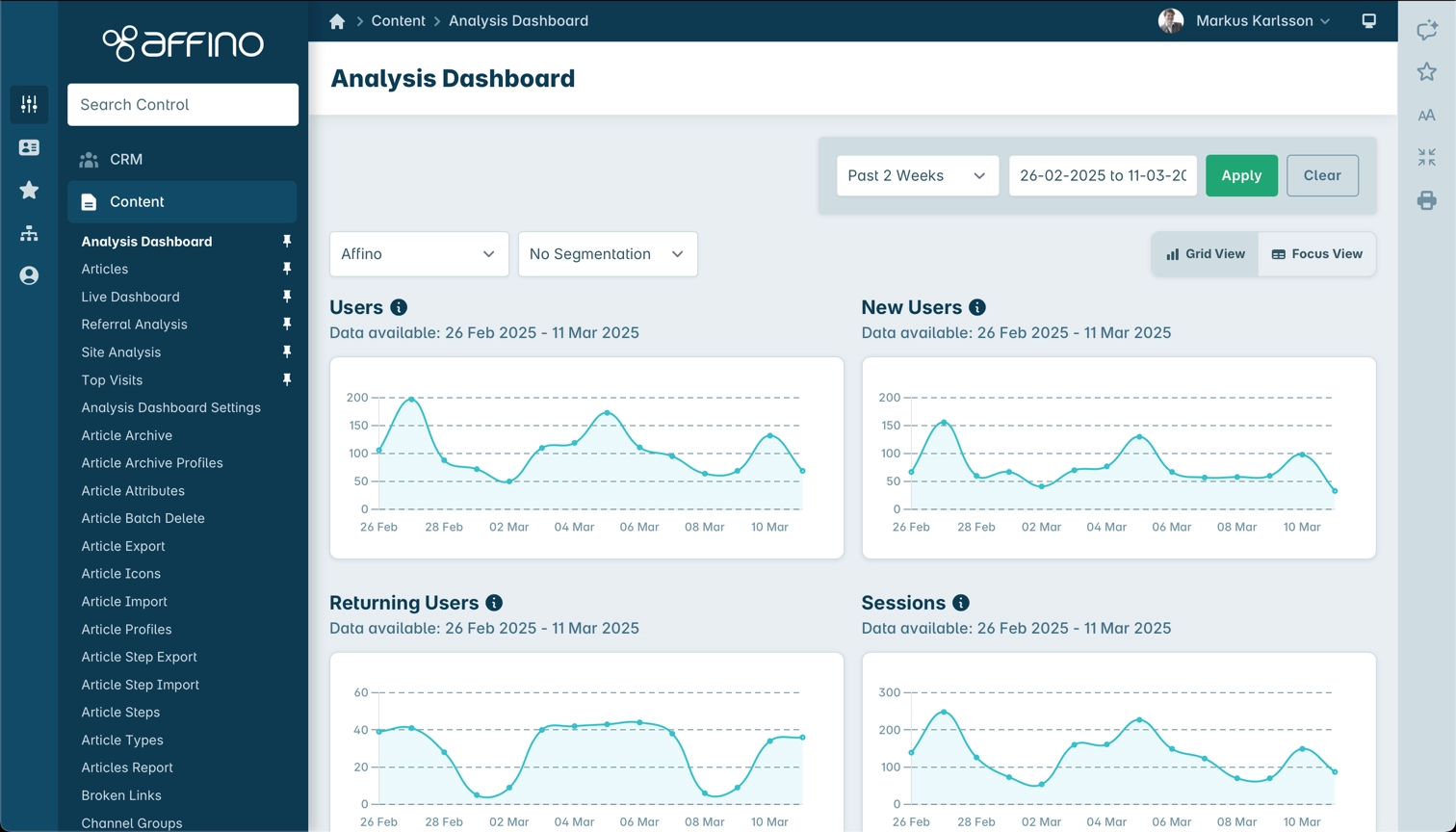Open Article Icons in the sidebar
This screenshot has height=832, width=1456.
pyautogui.click(x=120, y=574)
